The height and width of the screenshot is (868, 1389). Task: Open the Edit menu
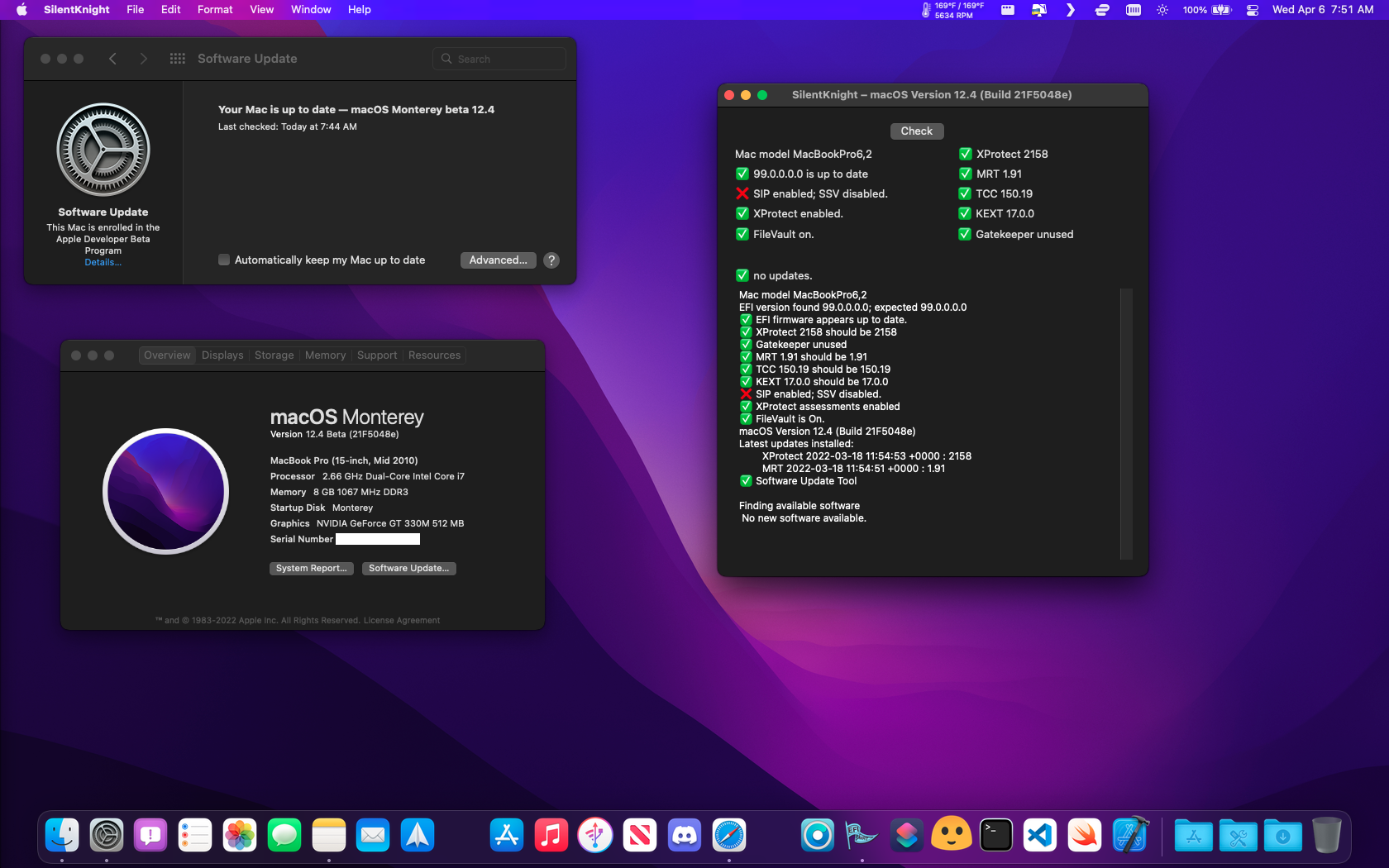pos(171,10)
